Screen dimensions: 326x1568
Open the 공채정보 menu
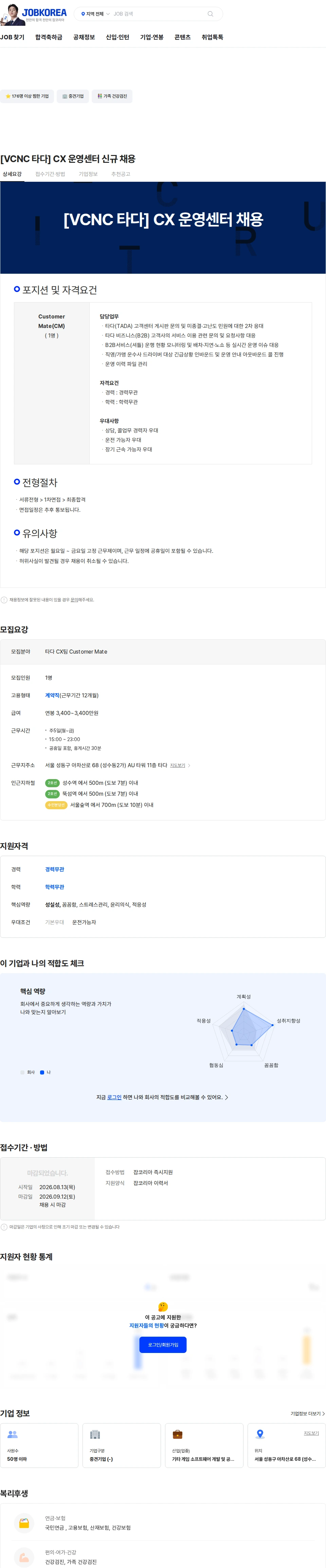(x=84, y=37)
